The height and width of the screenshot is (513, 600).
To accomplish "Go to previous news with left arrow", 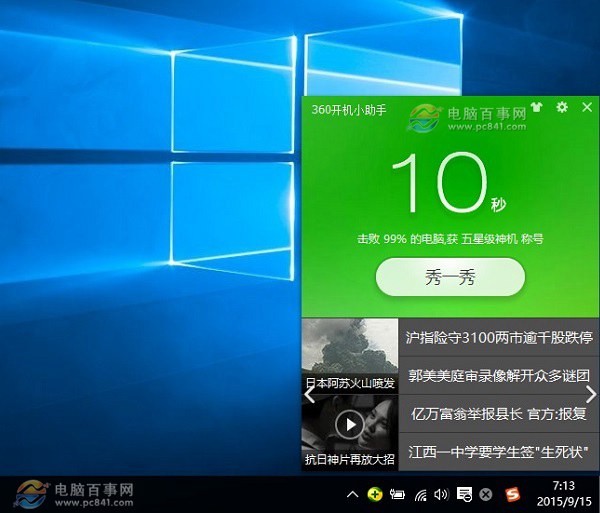I will [309, 394].
